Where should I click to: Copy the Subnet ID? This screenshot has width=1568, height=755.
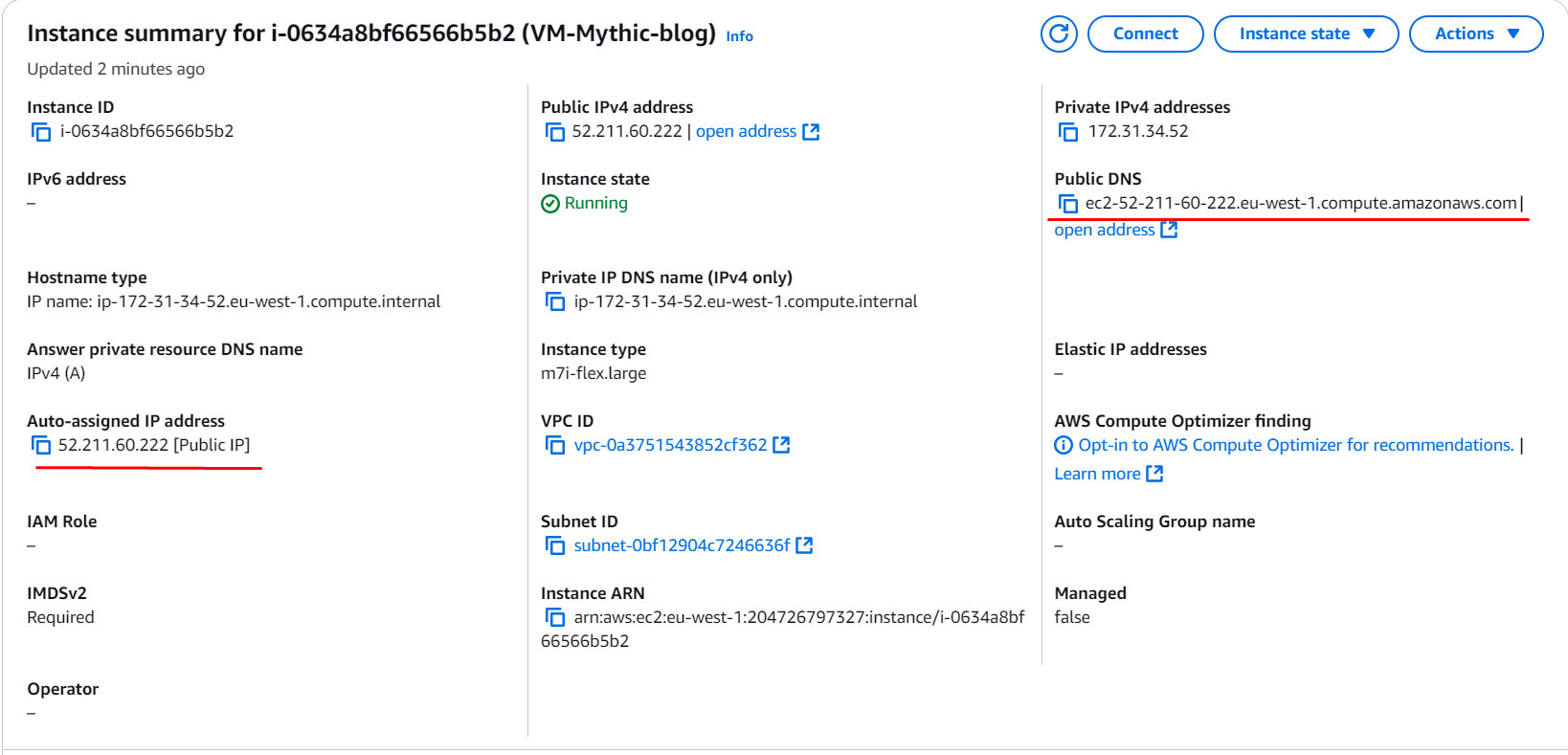click(556, 544)
